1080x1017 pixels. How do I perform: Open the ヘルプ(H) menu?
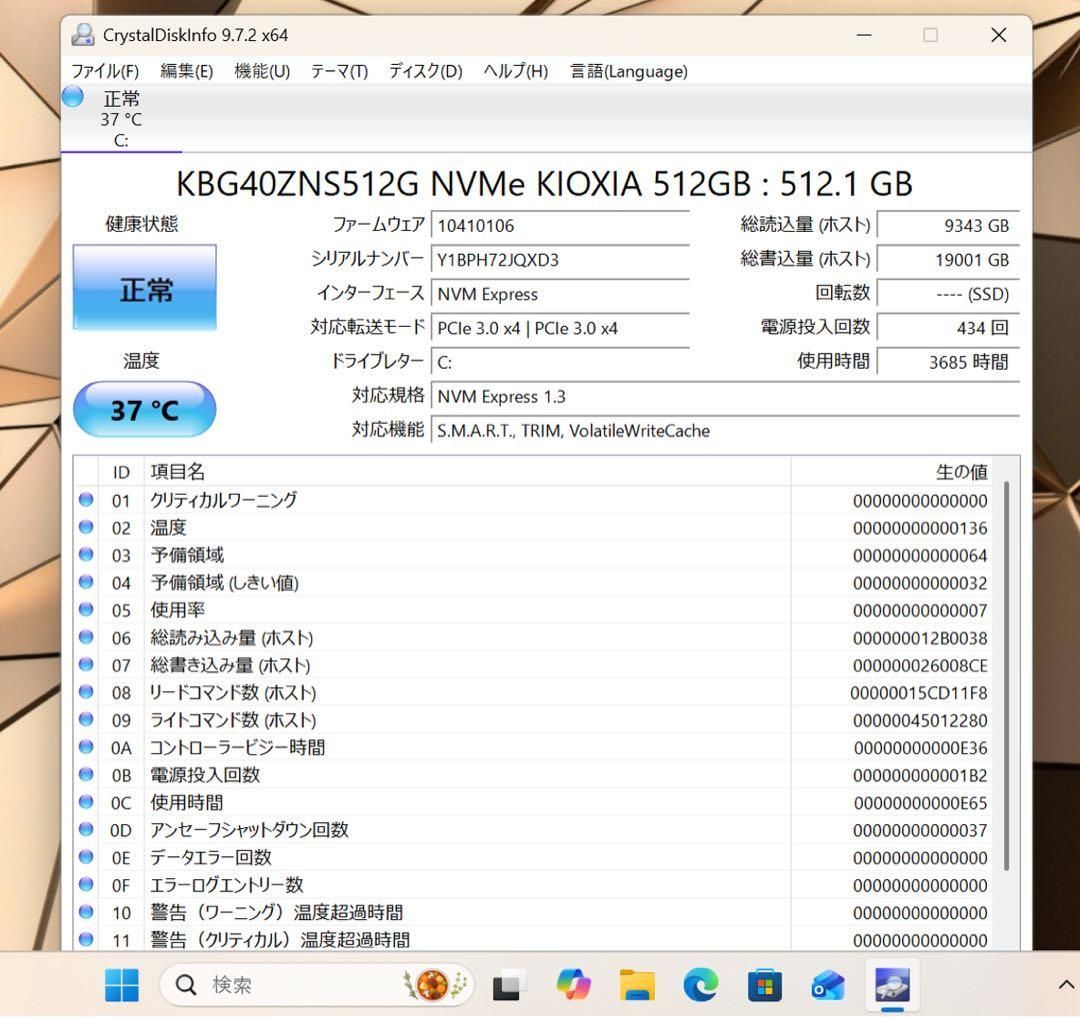coord(513,71)
